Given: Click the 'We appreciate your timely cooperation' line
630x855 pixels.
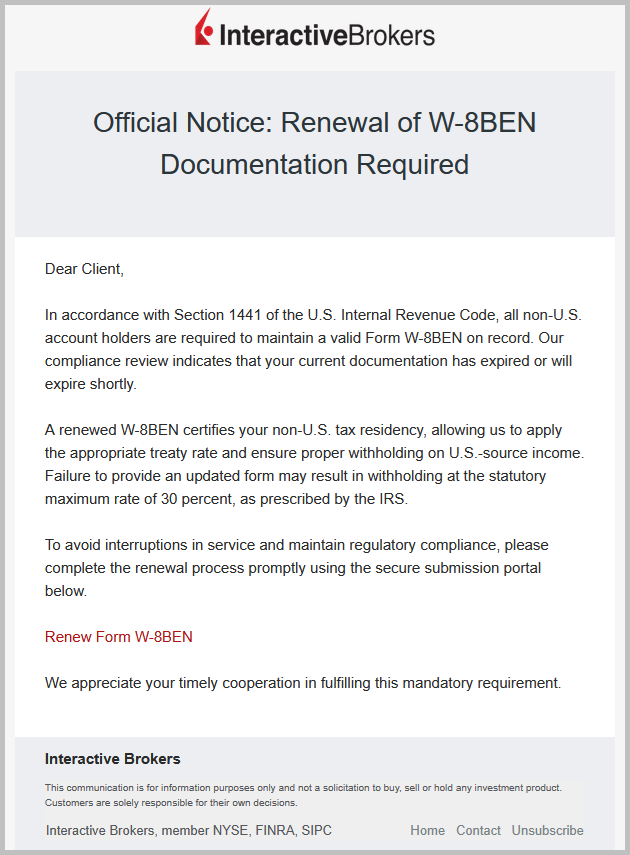Looking at the screenshot, I should (303, 683).
